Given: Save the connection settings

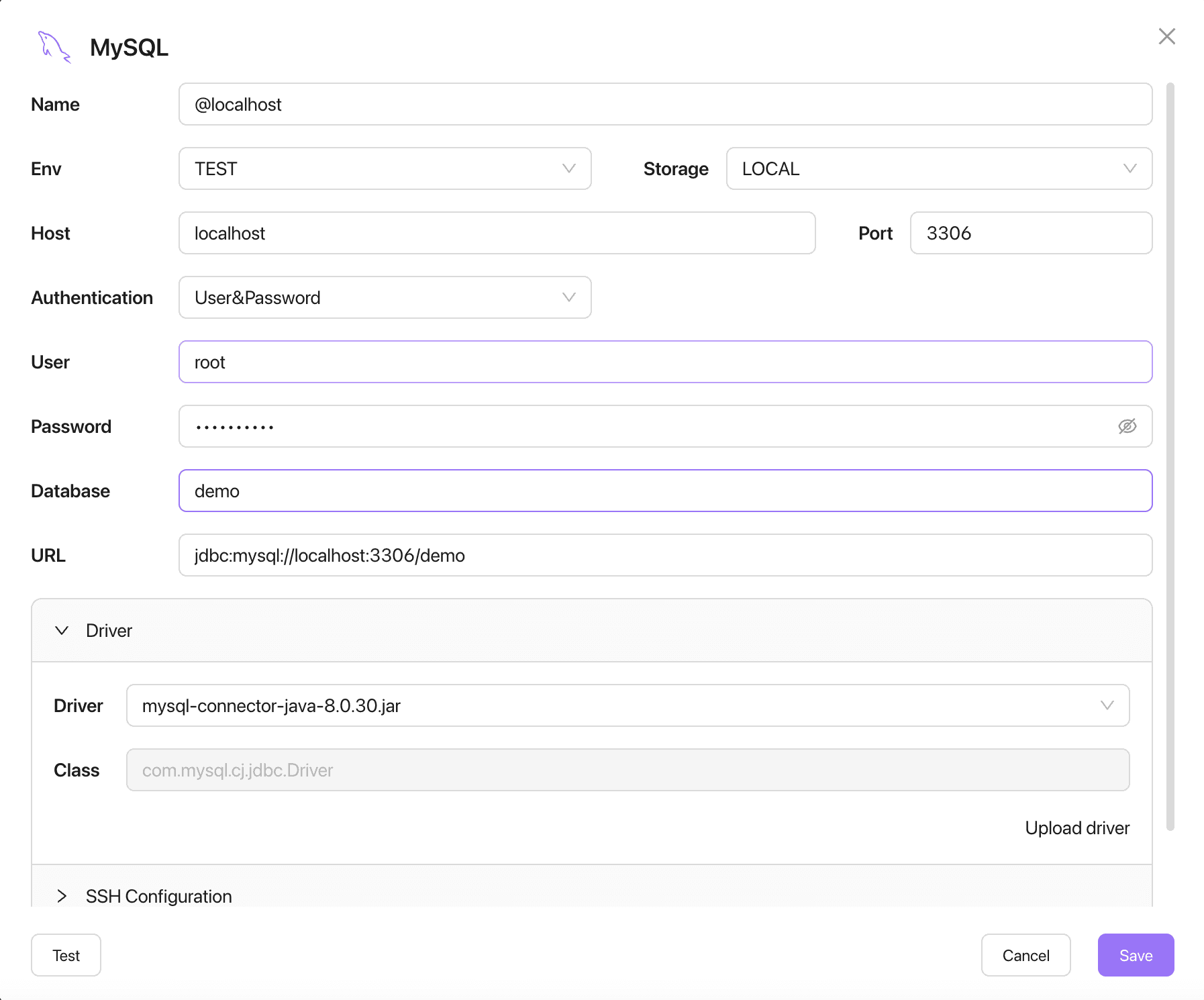Looking at the screenshot, I should pyautogui.click(x=1136, y=955).
